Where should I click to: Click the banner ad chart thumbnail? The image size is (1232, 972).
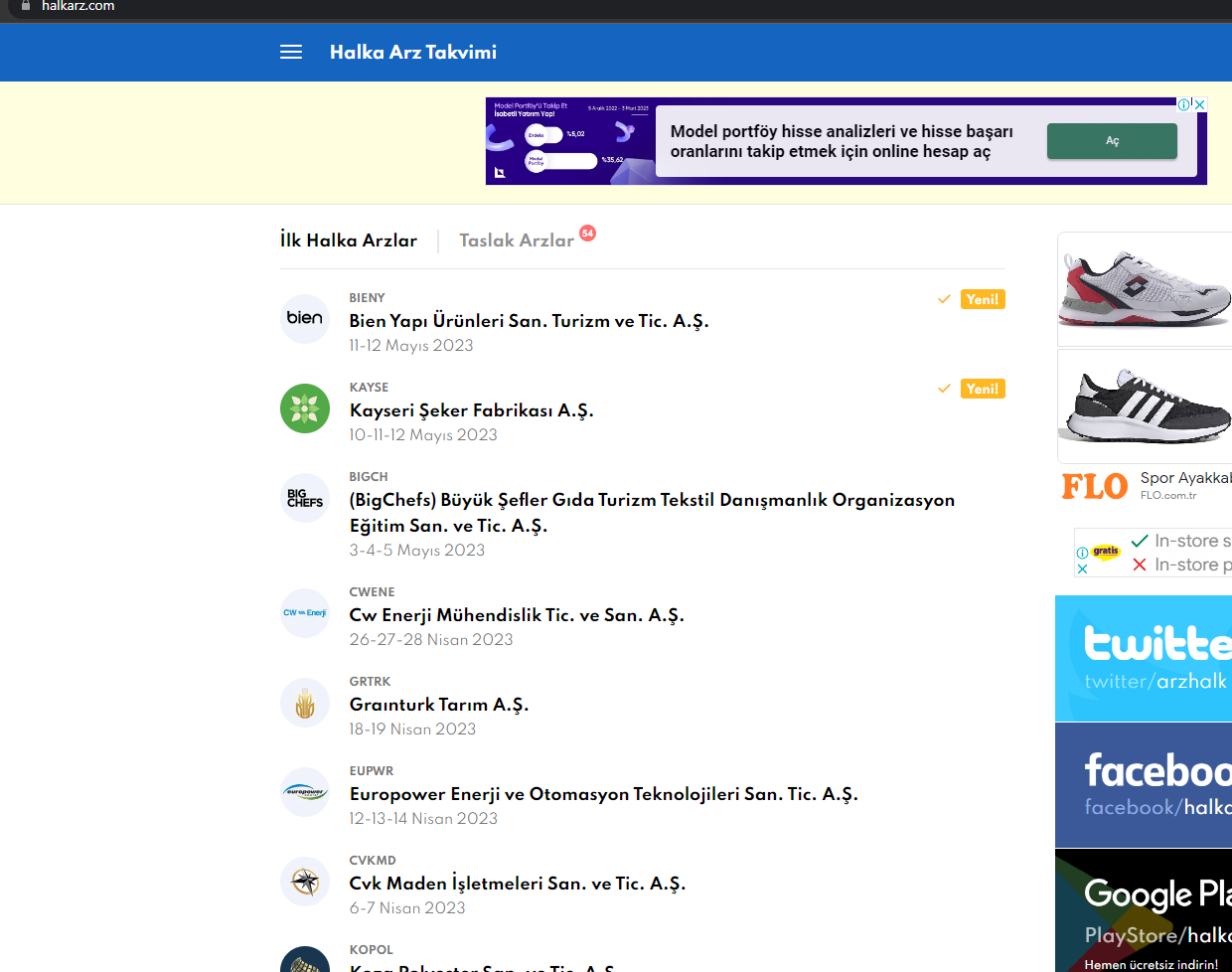(x=570, y=141)
